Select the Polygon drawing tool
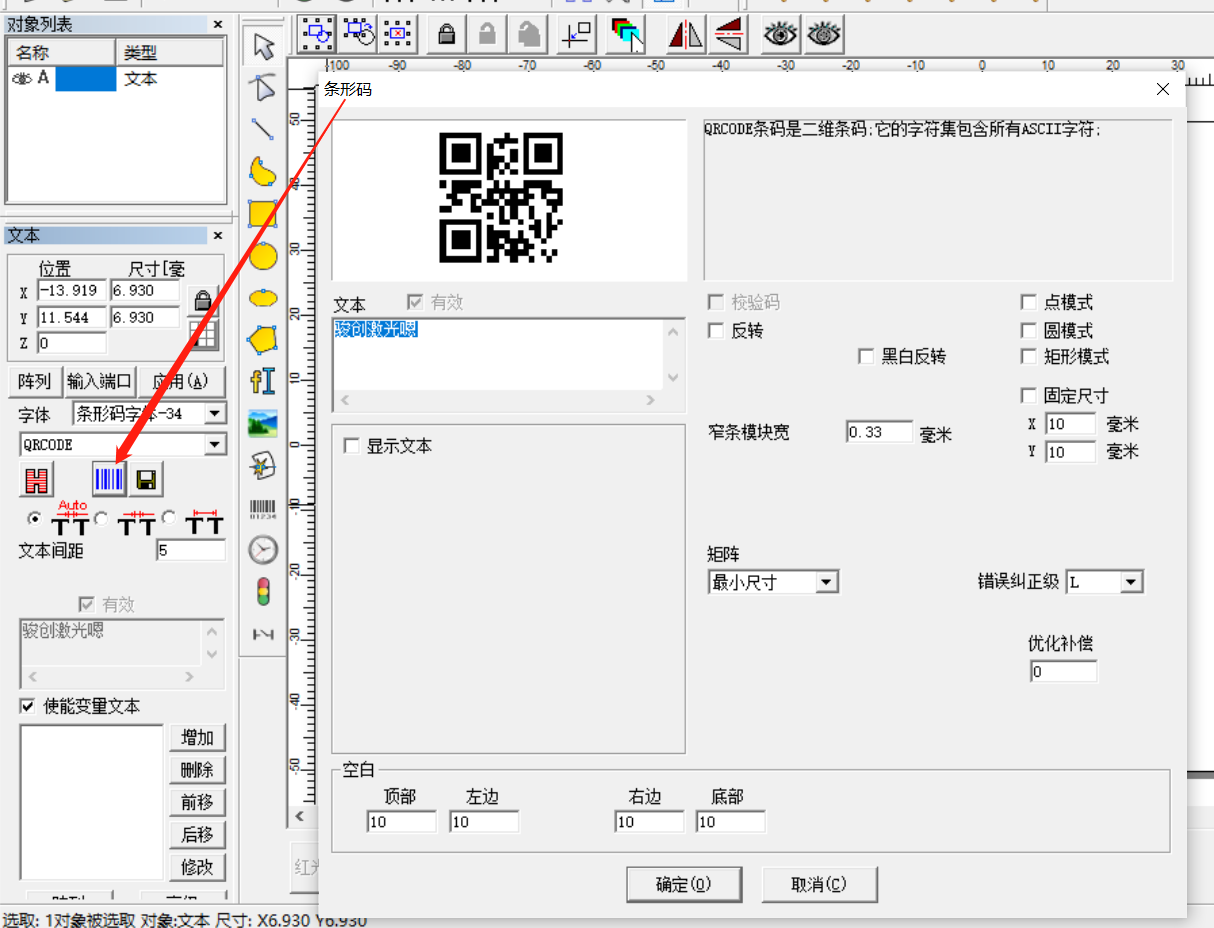The width and height of the screenshot is (1214, 928). [263, 340]
